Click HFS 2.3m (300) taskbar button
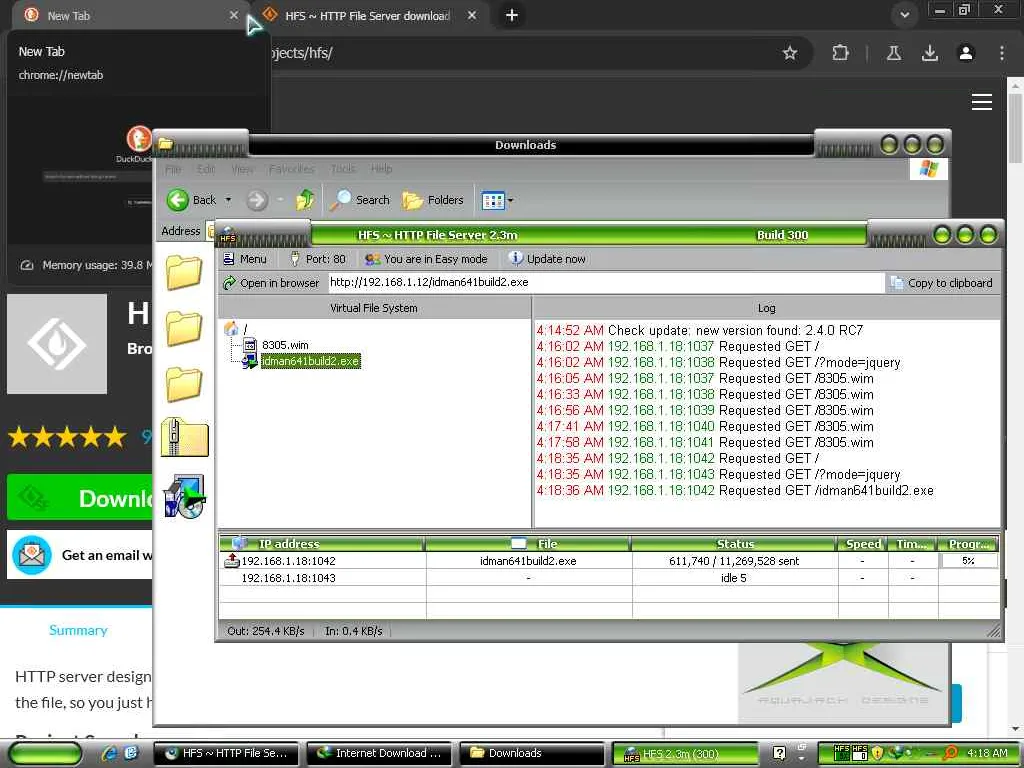The width and height of the screenshot is (1024, 768). click(685, 754)
